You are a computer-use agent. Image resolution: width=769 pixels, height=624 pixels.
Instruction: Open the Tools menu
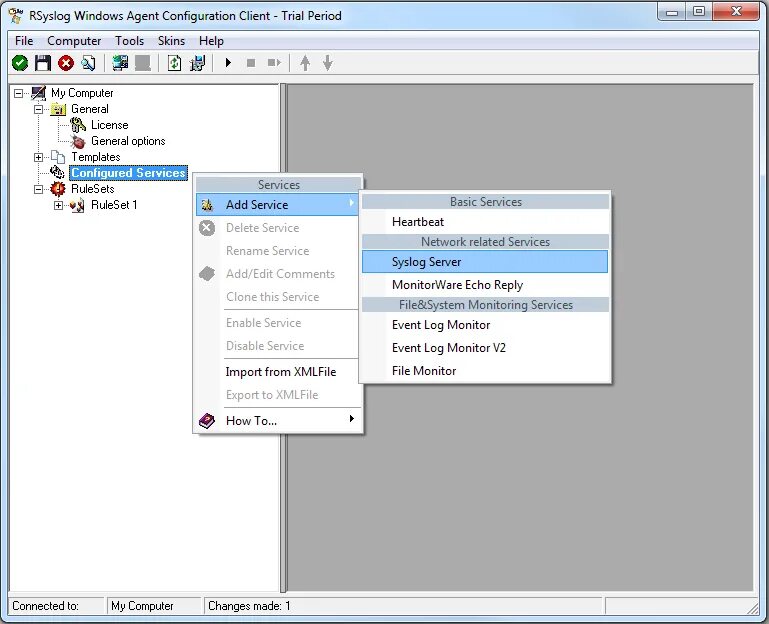129,41
